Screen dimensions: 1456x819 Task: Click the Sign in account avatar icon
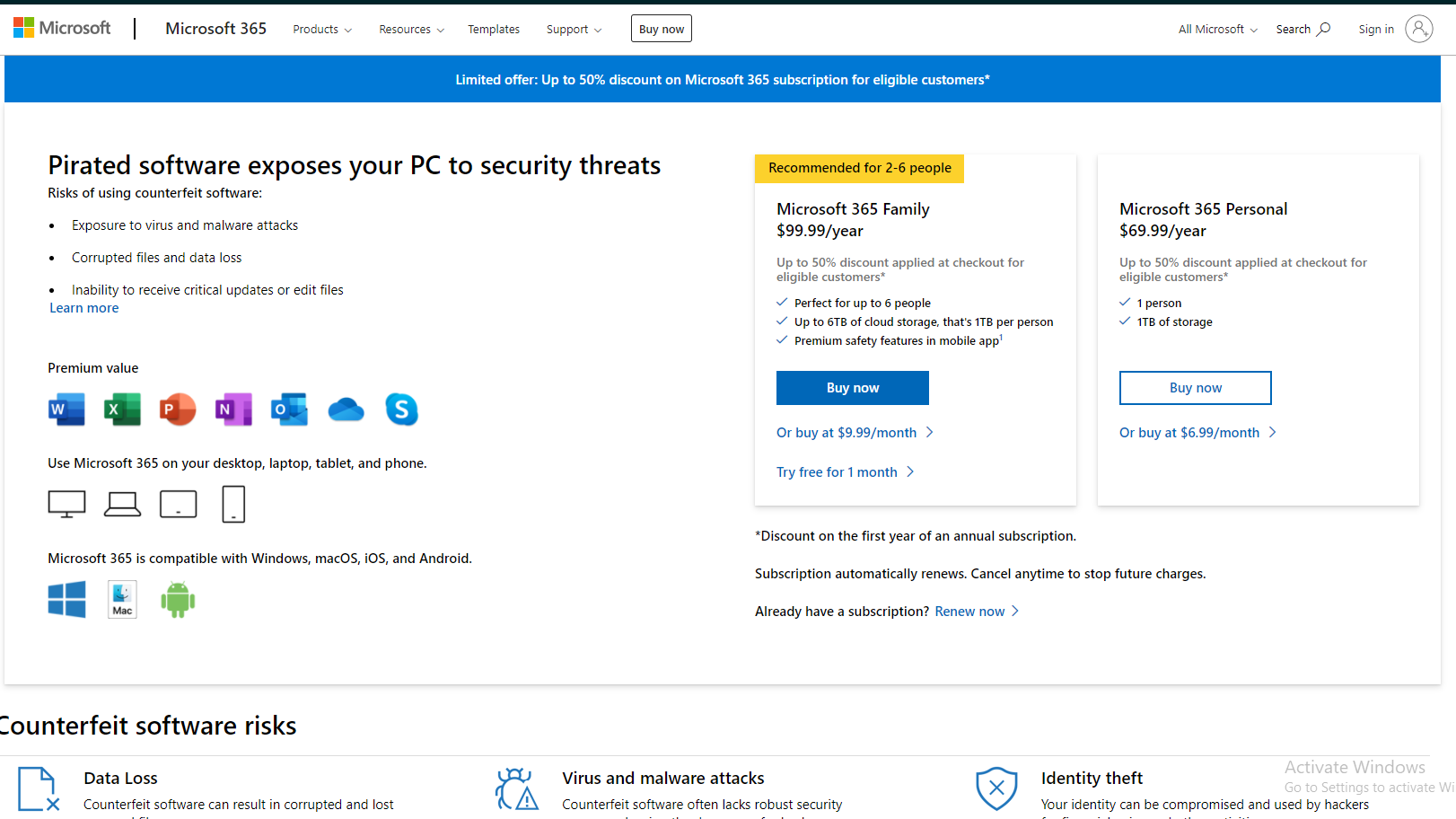pyautogui.click(x=1418, y=29)
